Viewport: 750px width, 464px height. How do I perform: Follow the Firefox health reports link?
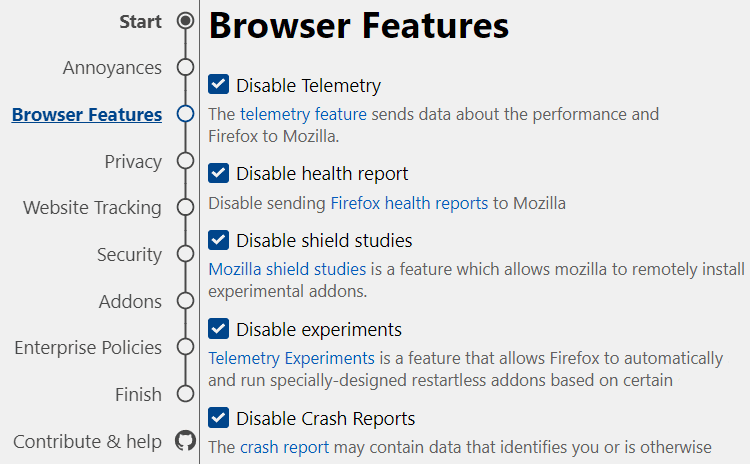(409, 203)
